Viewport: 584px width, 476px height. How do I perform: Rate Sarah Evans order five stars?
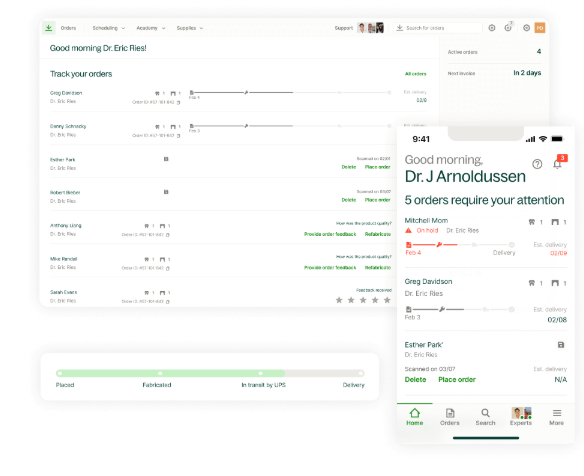pos(387,300)
